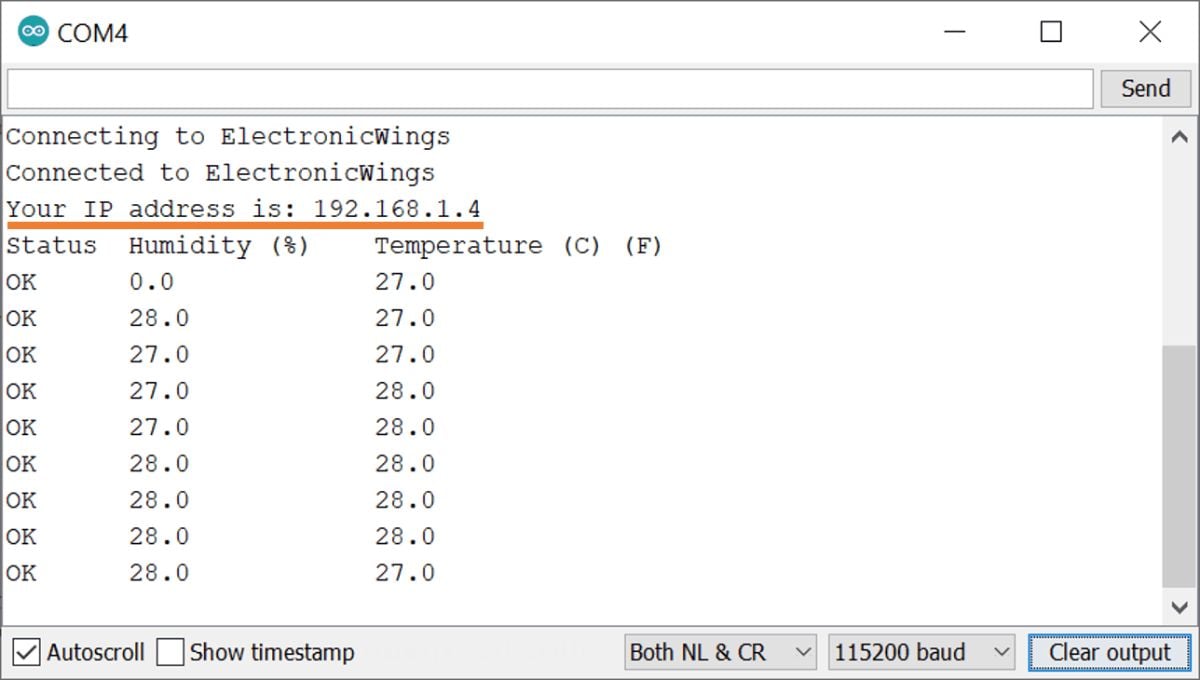
Task: Disable the Autoscroll checkbox
Action: point(26,653)
